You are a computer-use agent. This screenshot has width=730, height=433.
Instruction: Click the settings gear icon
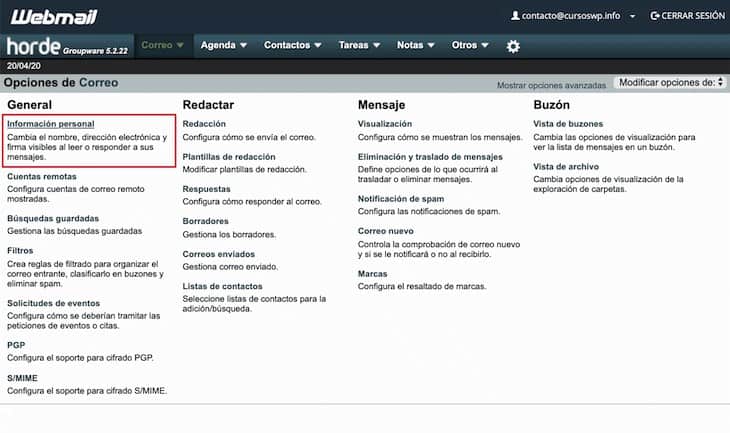tap(513, 46)
